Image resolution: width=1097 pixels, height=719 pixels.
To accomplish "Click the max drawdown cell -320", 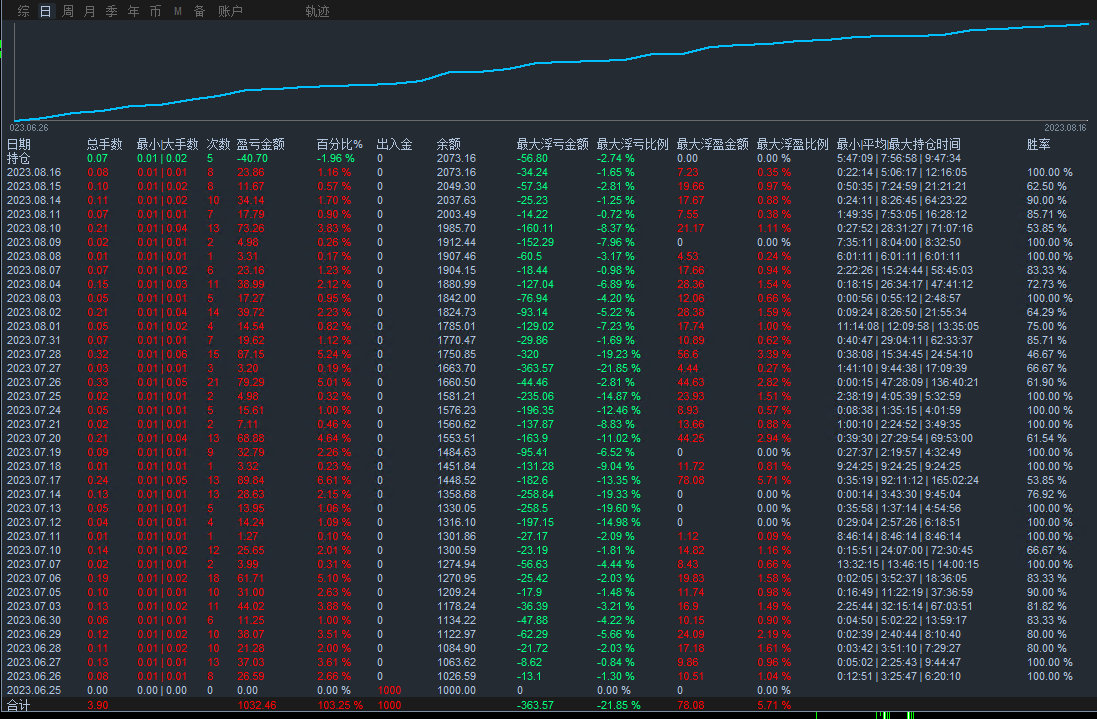I will [528, 354].
